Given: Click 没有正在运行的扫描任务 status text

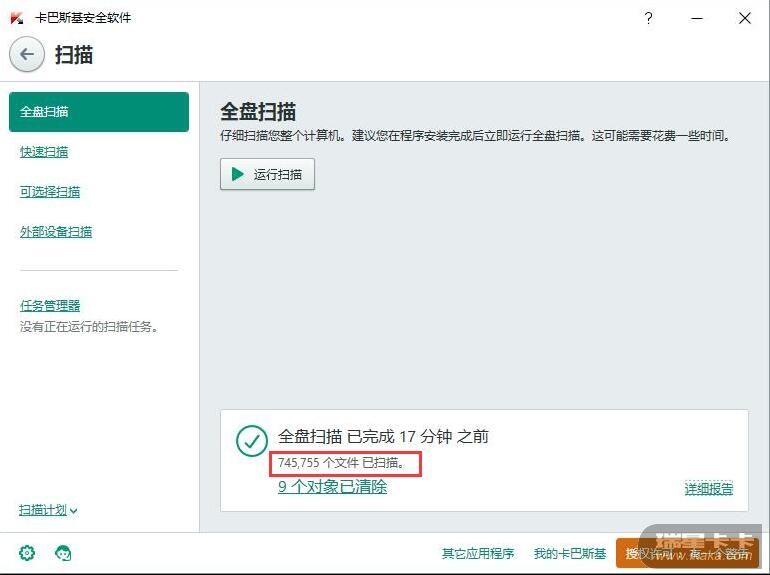Looking at the screenshot, I should tap(89, 327).
